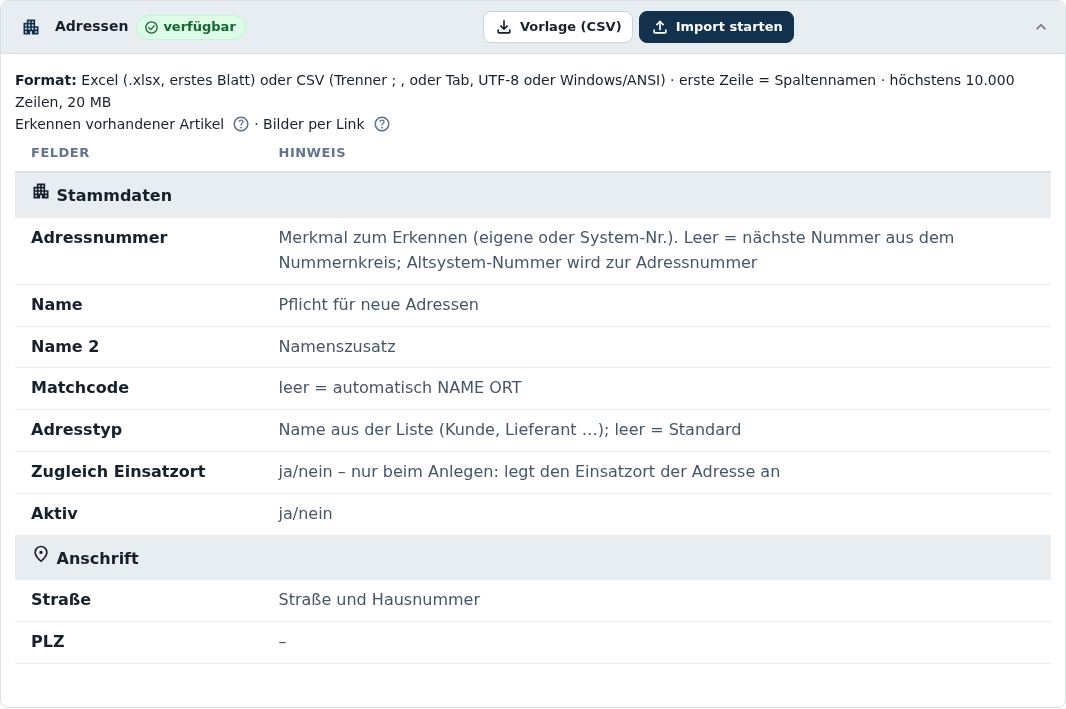Click the verfügbar status badge
The image size is (1066, 709).
pos(191,27)
